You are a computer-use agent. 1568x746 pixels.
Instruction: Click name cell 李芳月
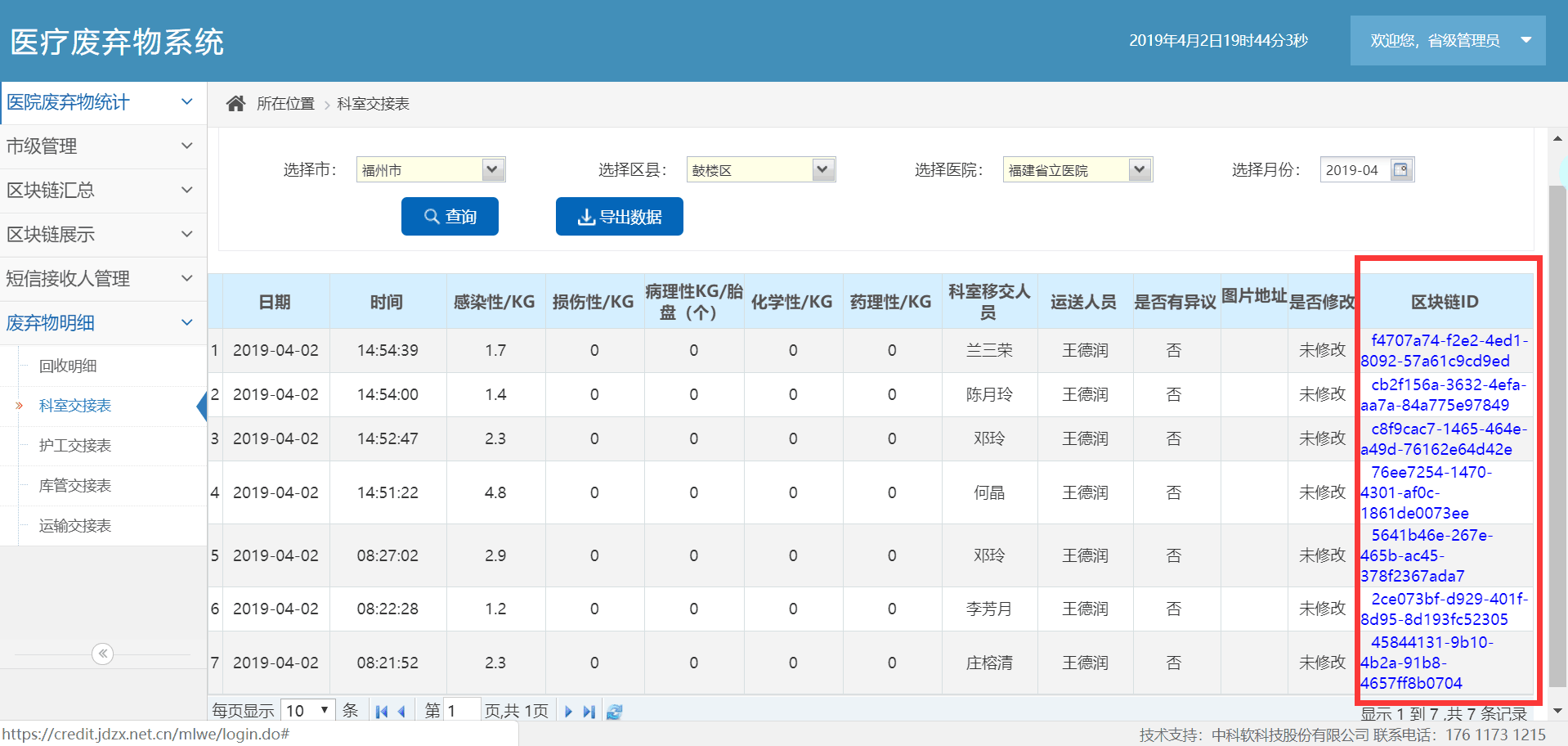point(989,609)
